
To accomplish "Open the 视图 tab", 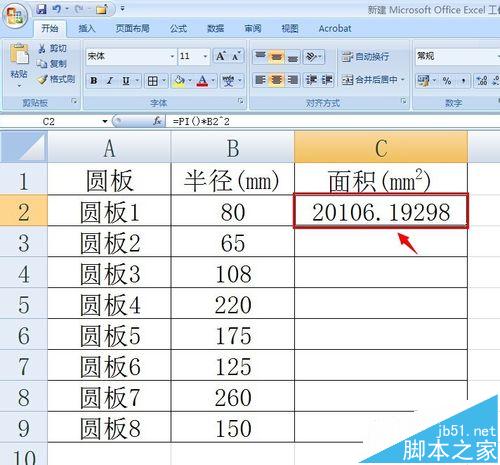I will pos(290,29).
